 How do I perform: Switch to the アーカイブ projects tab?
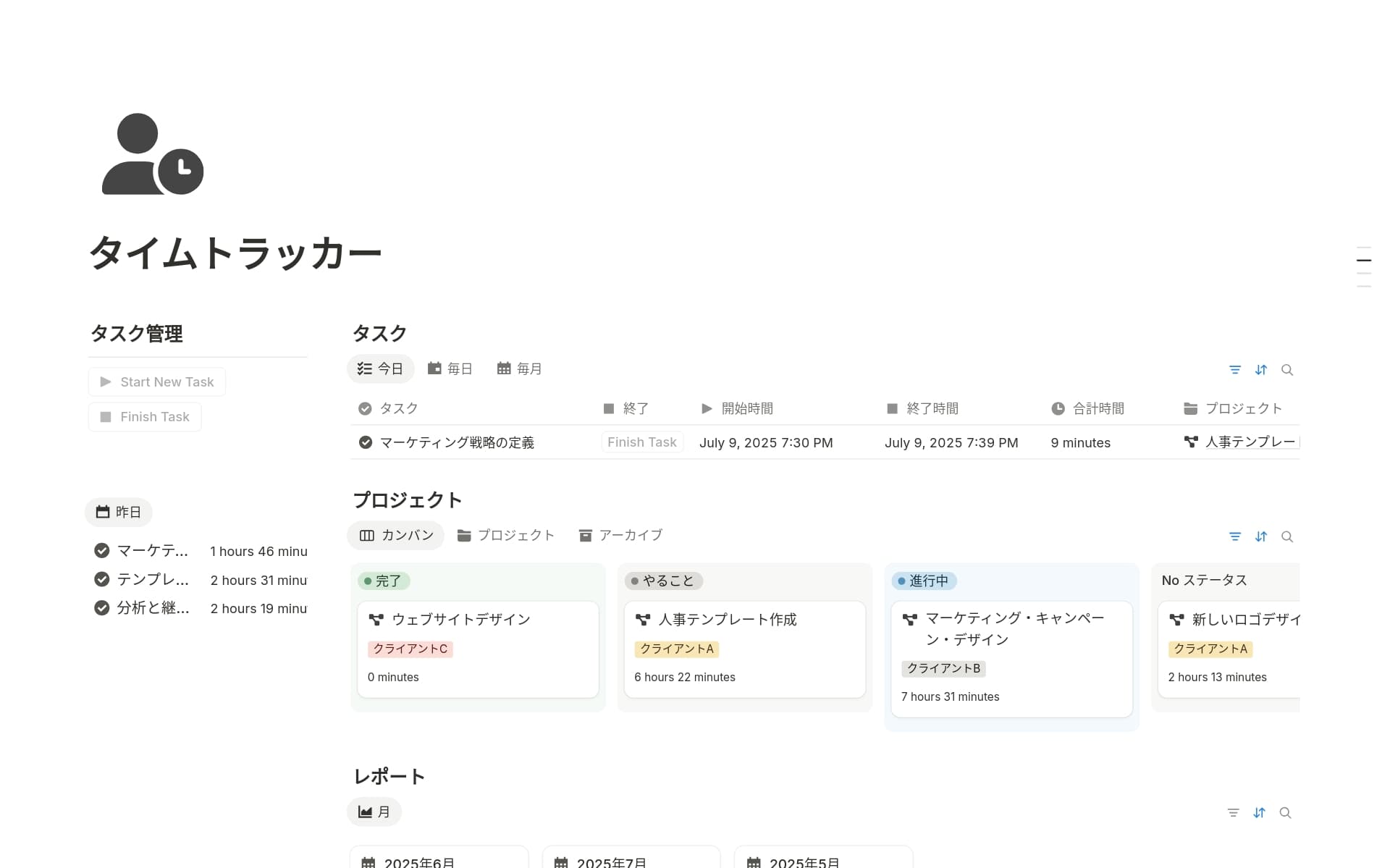621,536
